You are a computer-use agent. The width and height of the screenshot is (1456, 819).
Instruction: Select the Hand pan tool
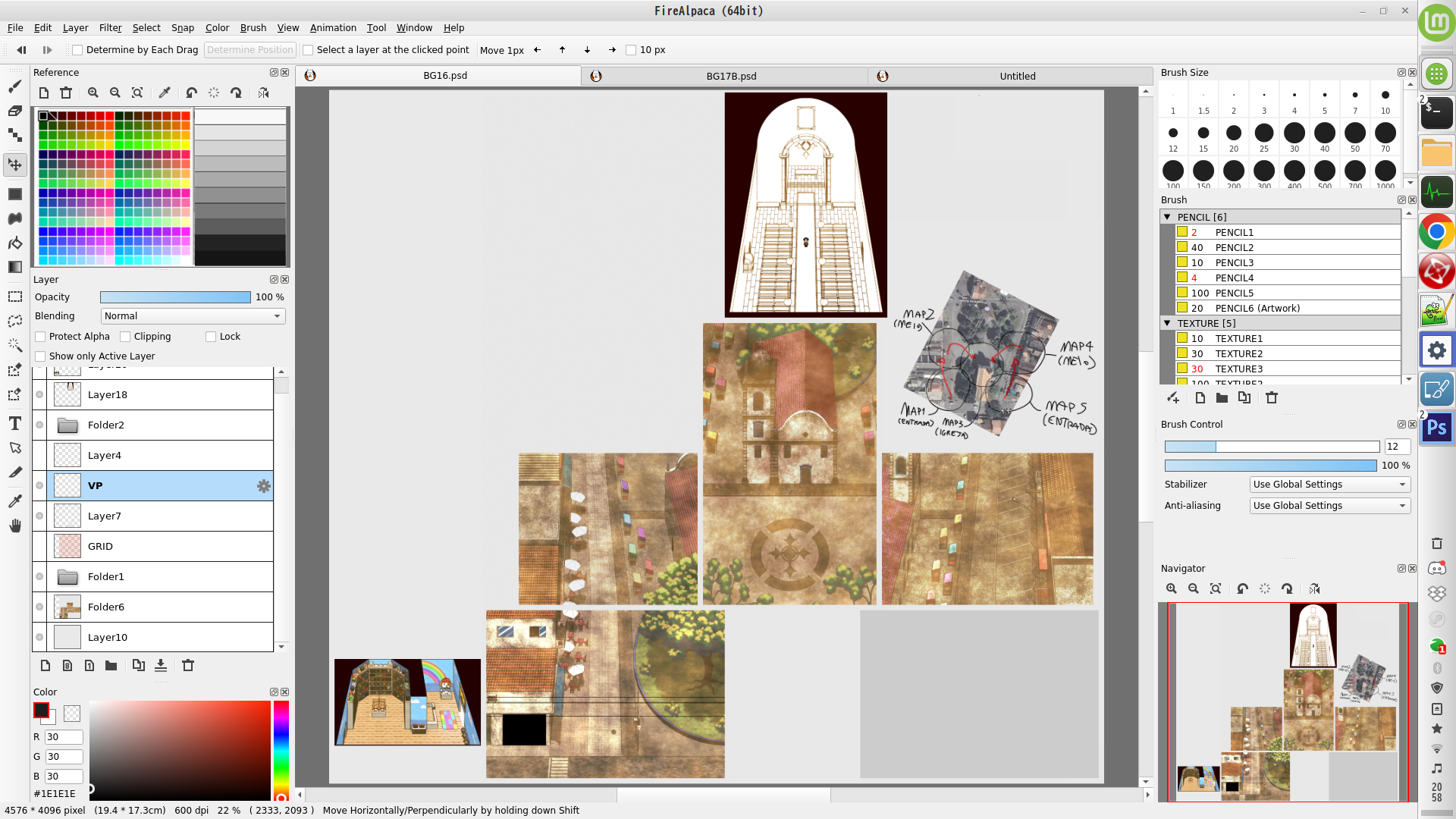14,526
